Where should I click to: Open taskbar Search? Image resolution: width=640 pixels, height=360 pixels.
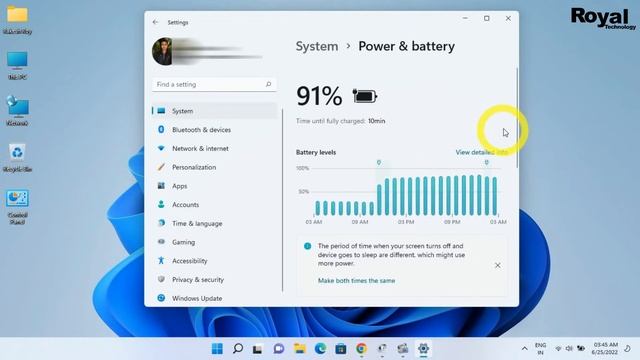pos(238,349)
